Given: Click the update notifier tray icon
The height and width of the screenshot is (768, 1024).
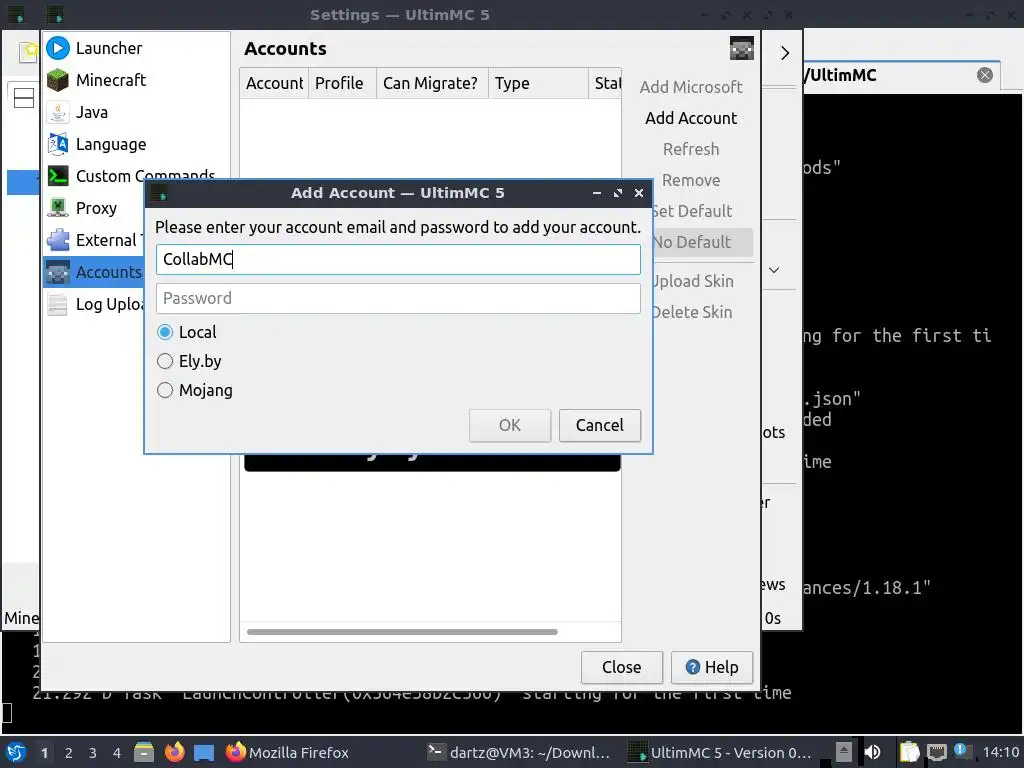Looking at the screenshot, I should (x=961, y=751).
